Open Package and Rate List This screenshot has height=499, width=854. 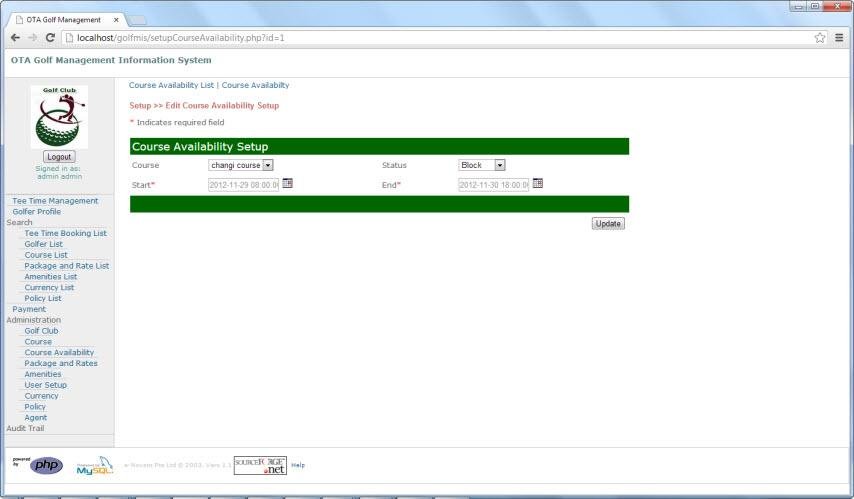point(66,266)
